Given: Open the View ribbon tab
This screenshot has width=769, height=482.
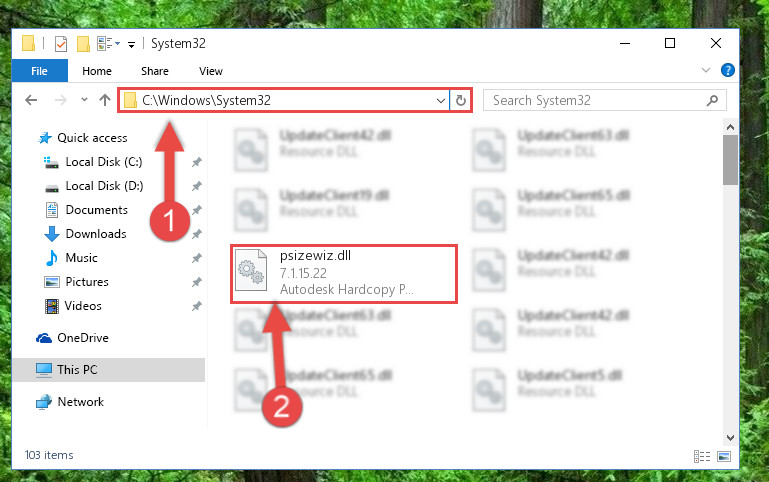Looking at the screenshot, I should click(x=211, y=71).
